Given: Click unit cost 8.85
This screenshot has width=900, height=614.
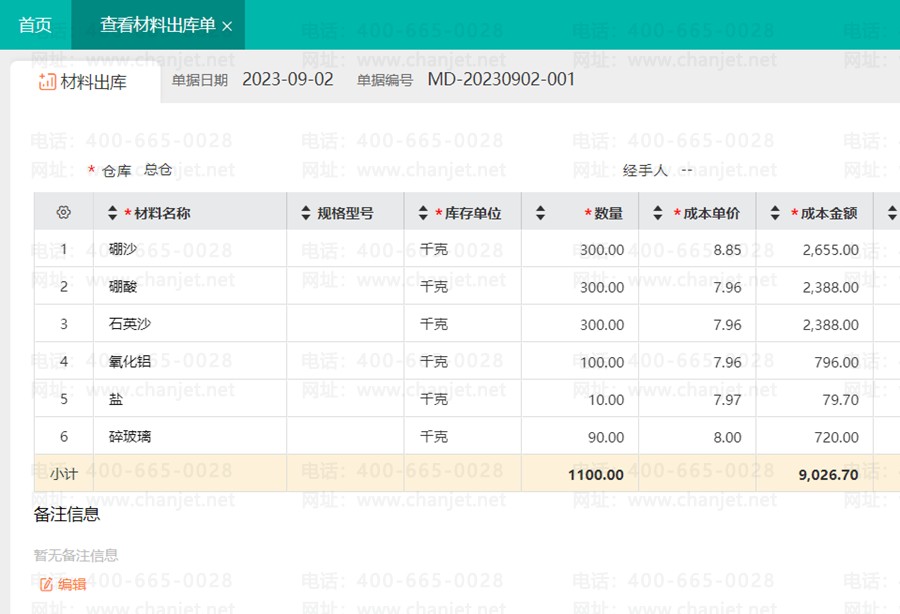Looking at the screenshot, I should coord(727,250).
